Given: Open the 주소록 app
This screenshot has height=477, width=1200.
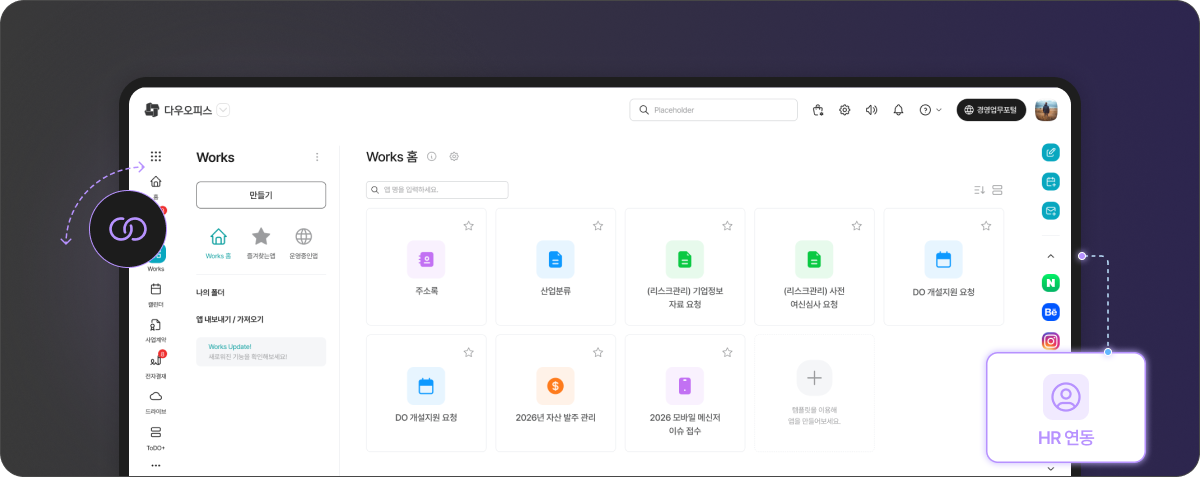Looking at the screenshot, I should click(x=426, y=267).
